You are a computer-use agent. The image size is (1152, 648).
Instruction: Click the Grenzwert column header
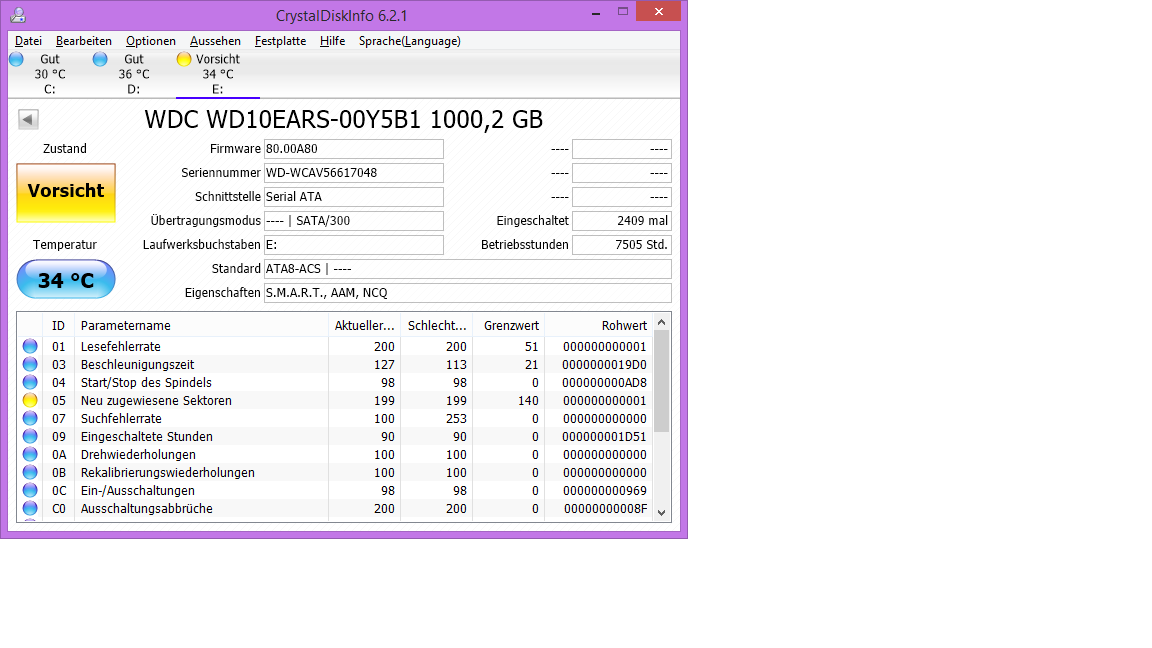click(x=508, y=325)
